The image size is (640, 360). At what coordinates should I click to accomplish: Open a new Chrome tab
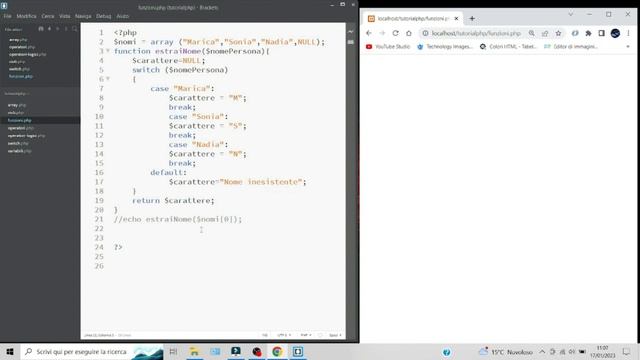472,18
